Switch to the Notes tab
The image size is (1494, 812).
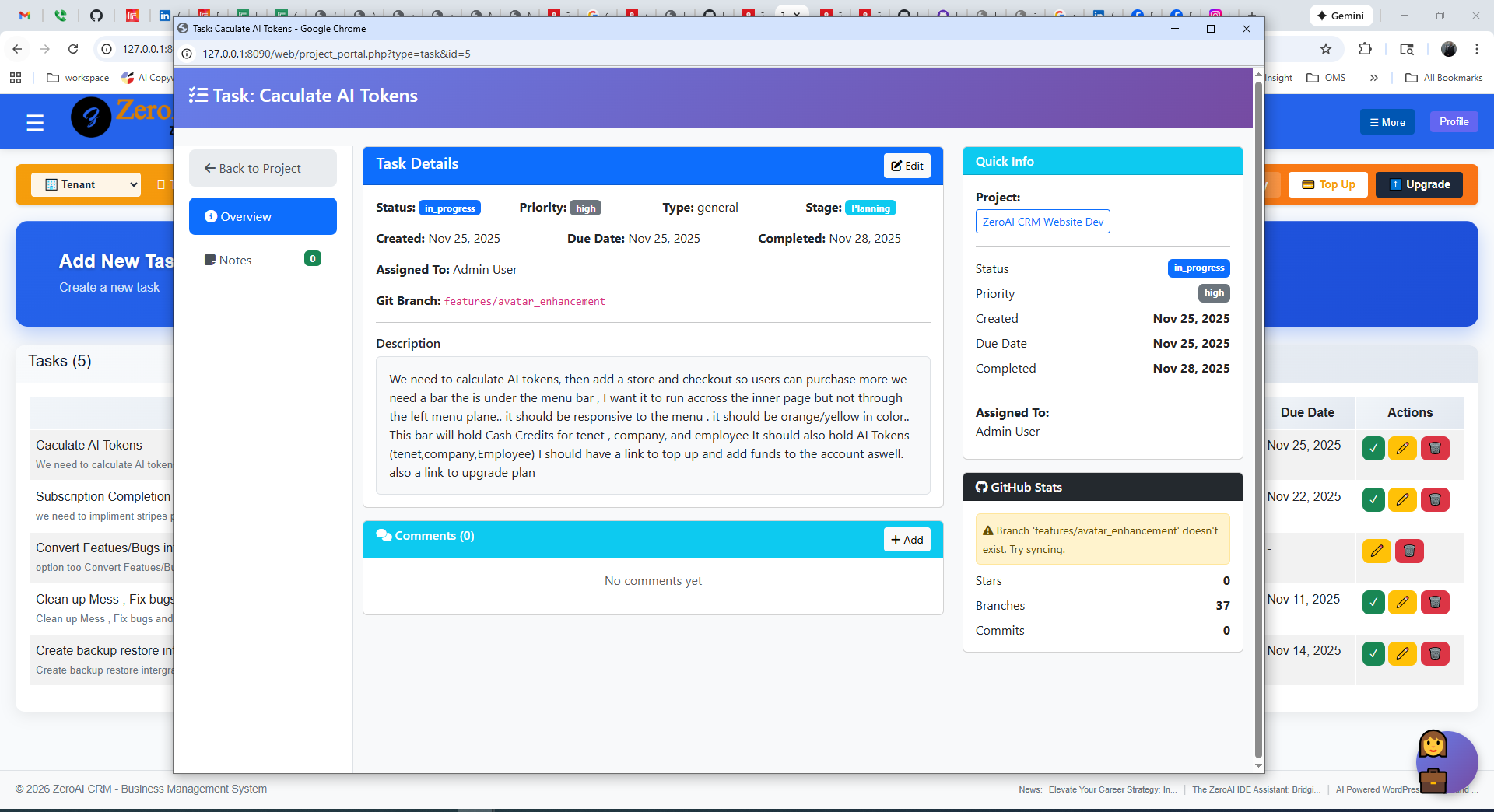235,260
